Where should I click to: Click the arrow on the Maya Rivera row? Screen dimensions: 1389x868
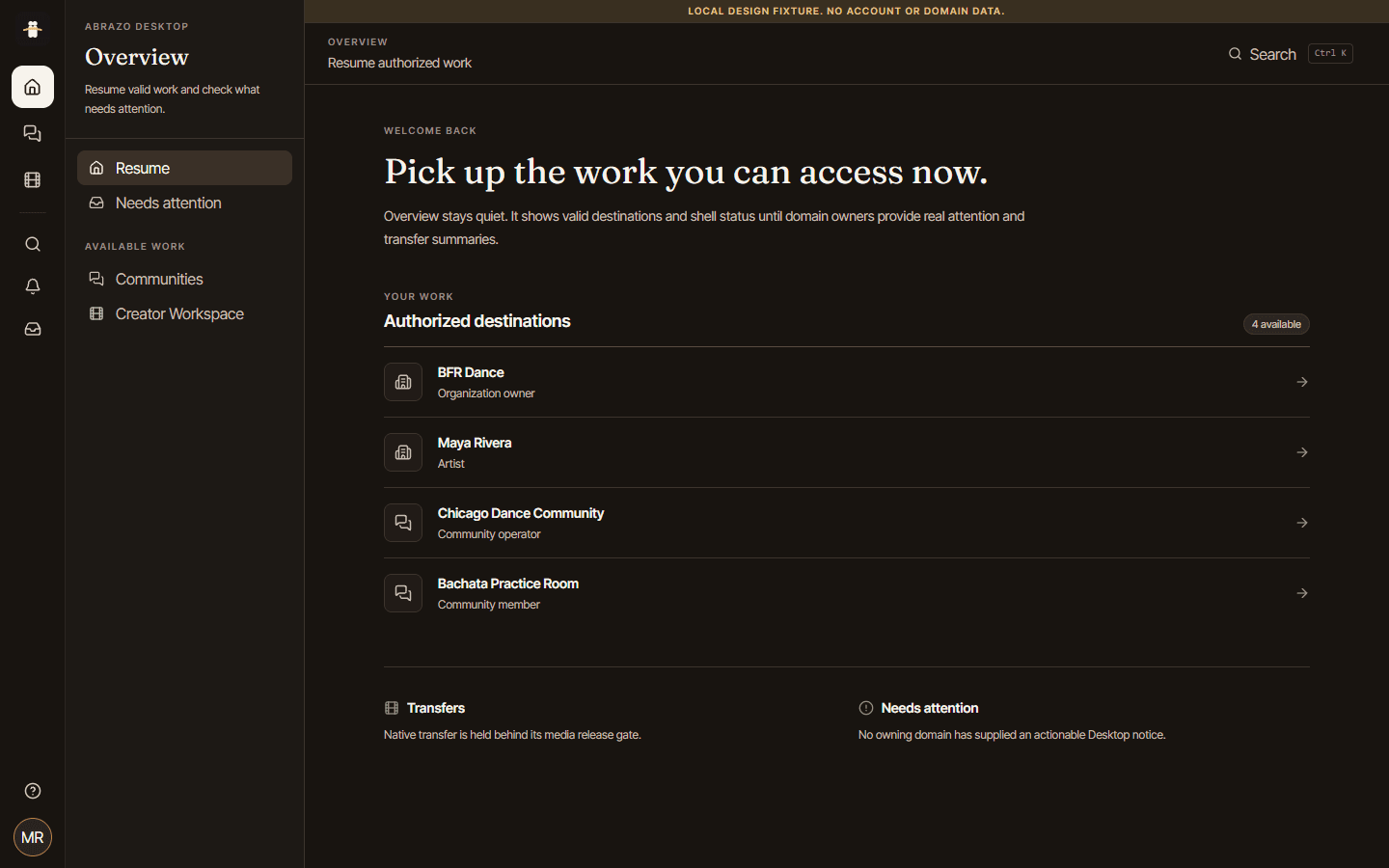coord(1302,452)
